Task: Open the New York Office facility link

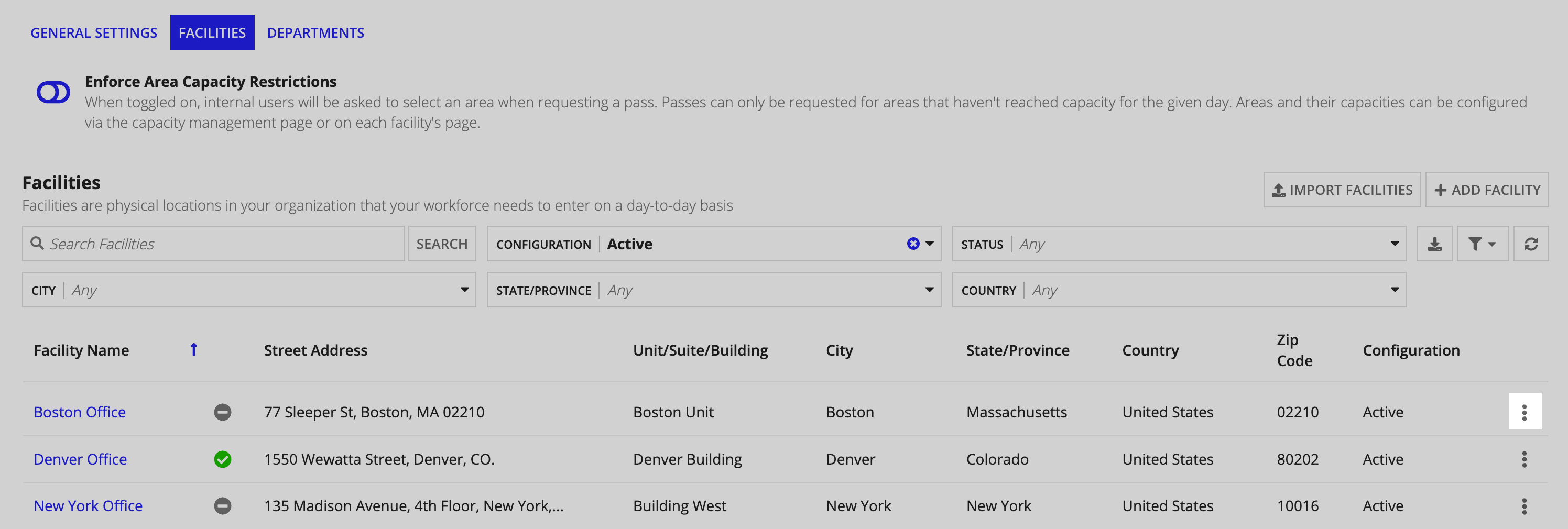Action: pyautogui.click(x=88, y=506)
